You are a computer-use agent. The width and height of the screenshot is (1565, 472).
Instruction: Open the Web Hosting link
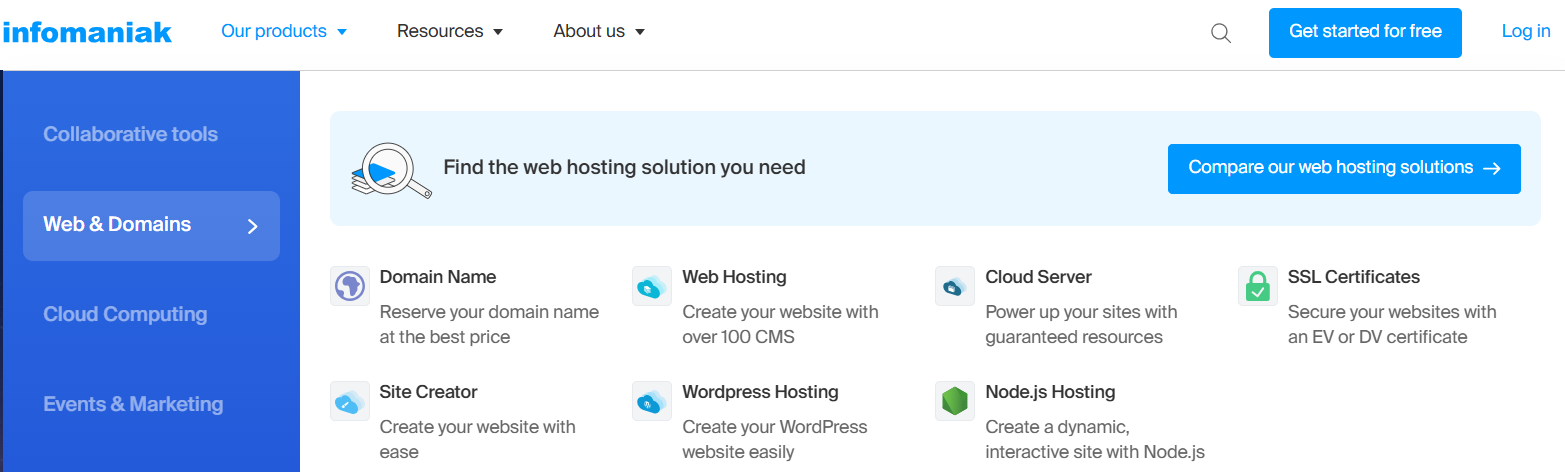(x=734, y=277)
